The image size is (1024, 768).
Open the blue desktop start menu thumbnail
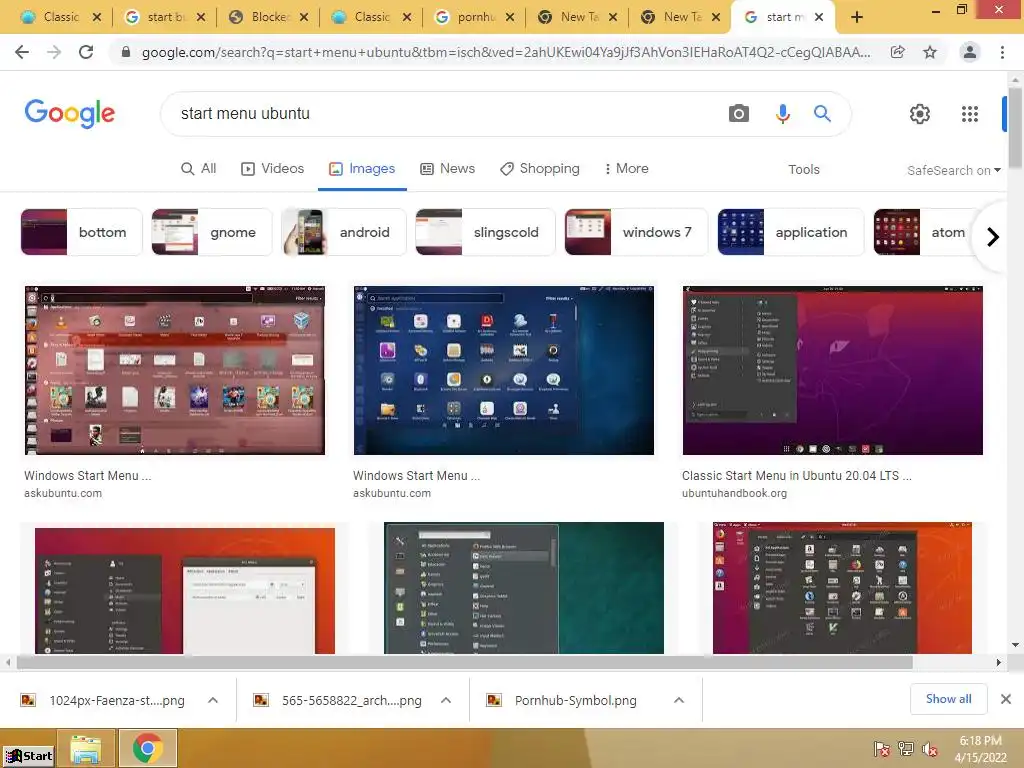tap(504, 370)
